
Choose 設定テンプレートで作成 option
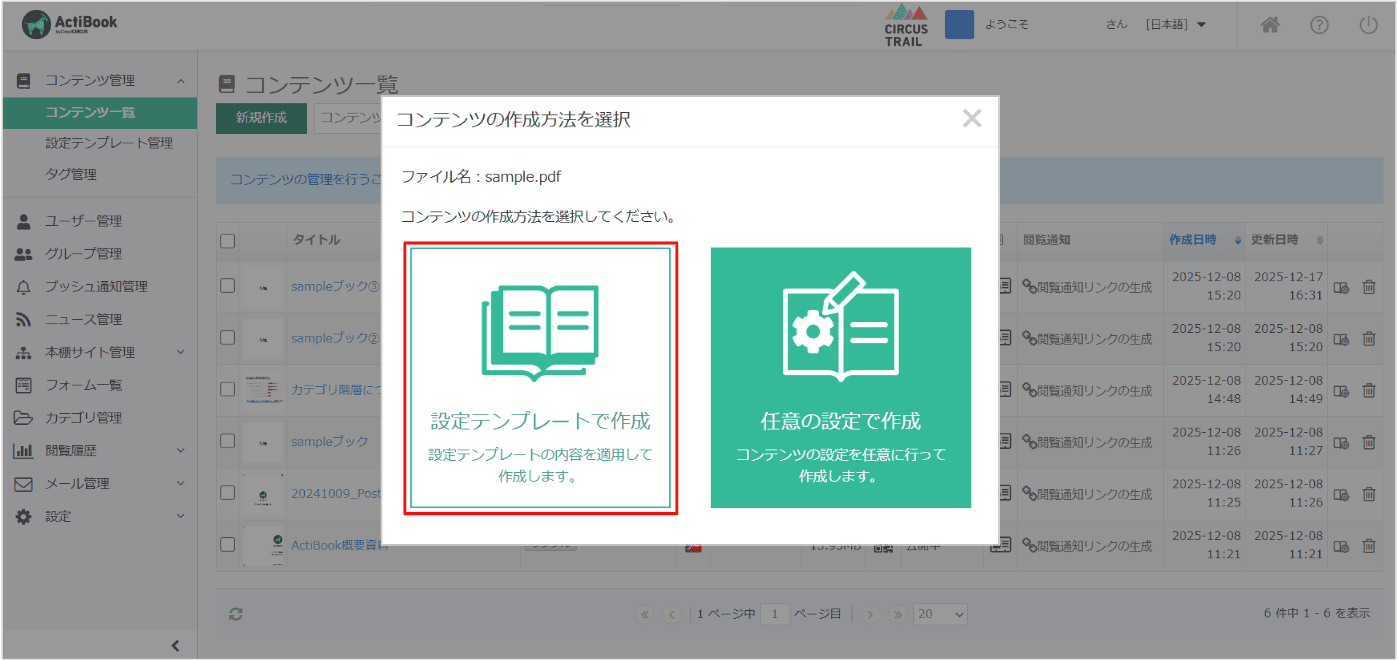point(540,378)
